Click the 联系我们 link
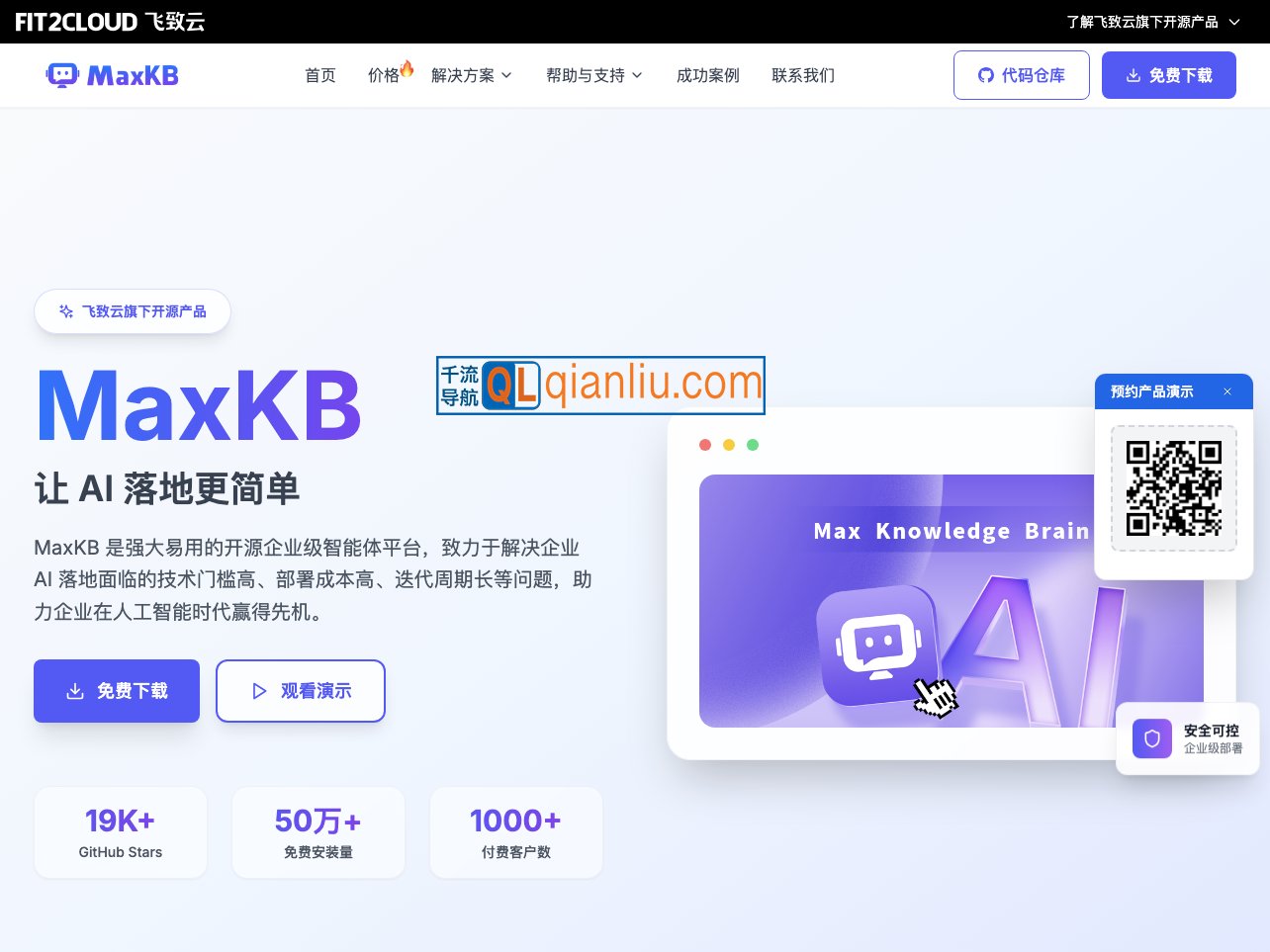Viewport: 1270px width, 952px height. [x=803, y=75]
